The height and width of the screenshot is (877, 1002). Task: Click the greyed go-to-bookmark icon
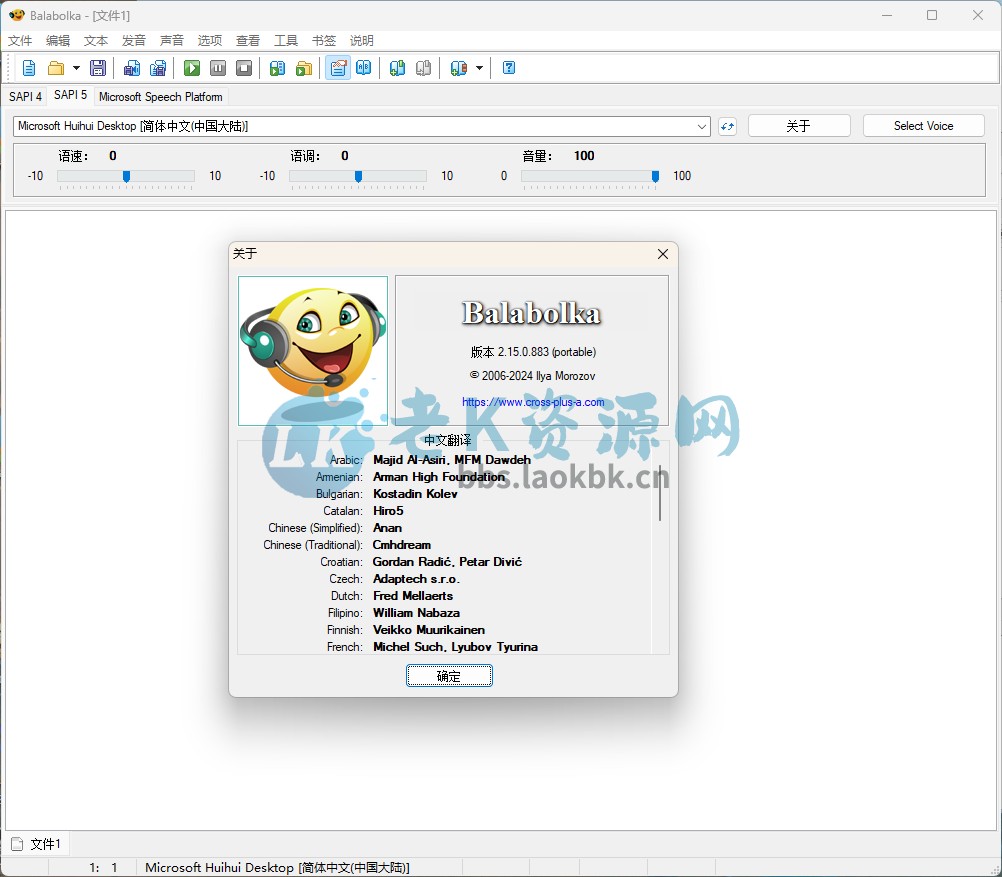pyautogui.click(x=423, y=68)
